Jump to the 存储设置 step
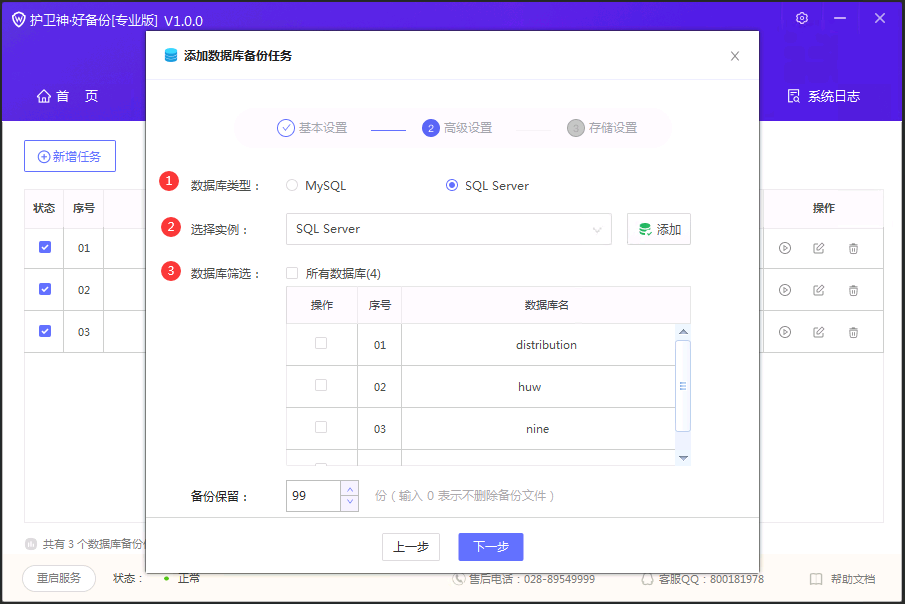 point(602,128)
